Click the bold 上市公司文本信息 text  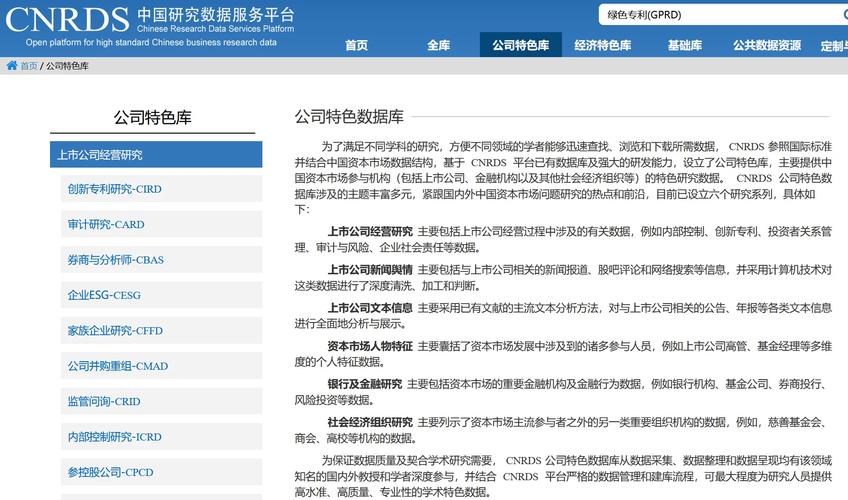pos(370,308)
